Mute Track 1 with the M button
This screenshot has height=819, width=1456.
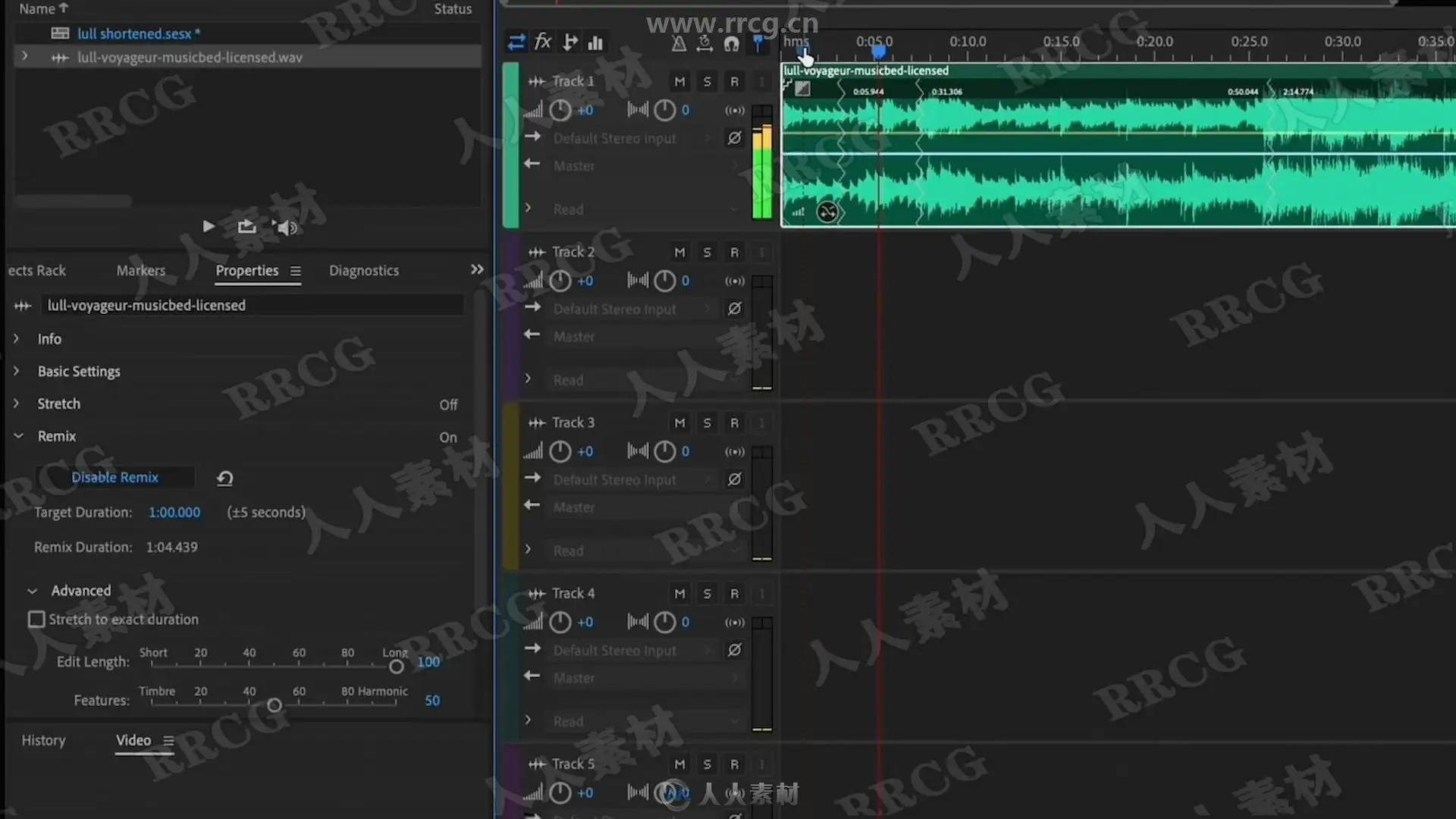tap(679, 81)
